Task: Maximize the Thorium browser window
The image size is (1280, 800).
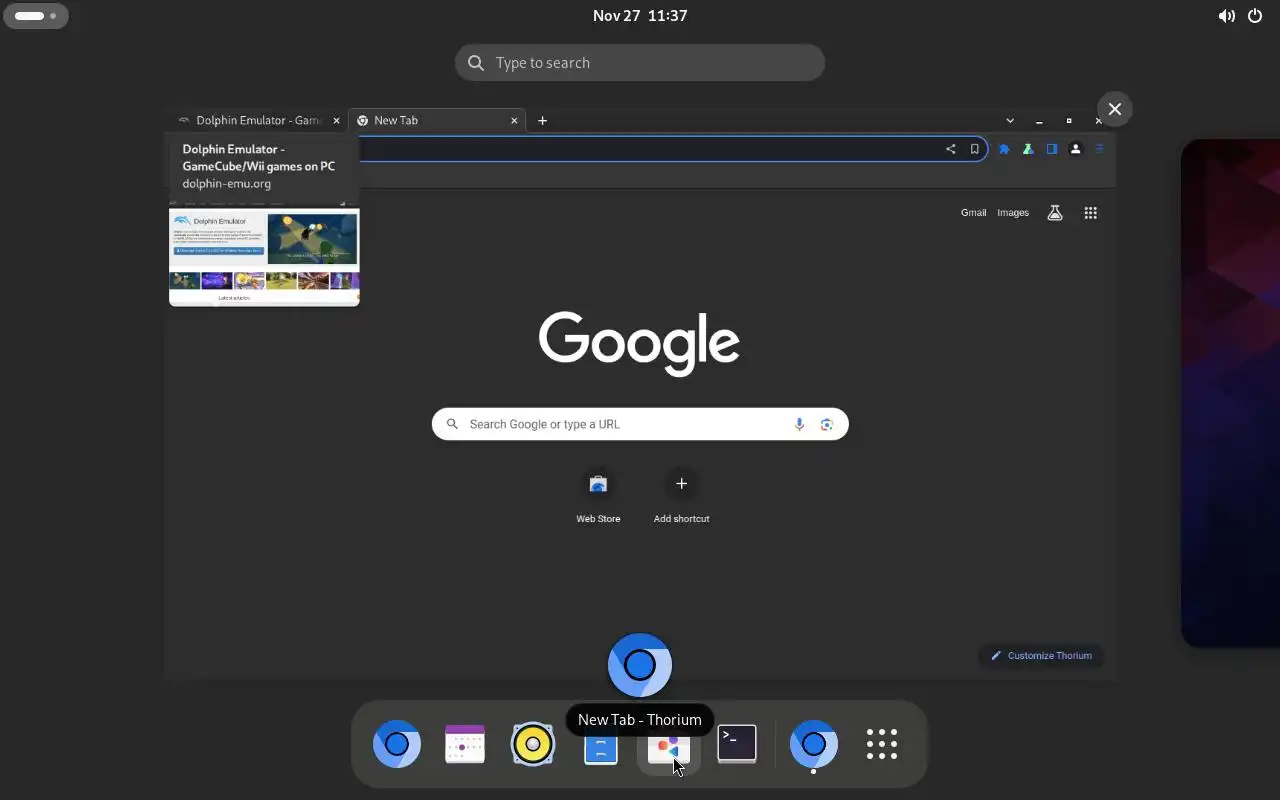Action: coord(1069,120)
